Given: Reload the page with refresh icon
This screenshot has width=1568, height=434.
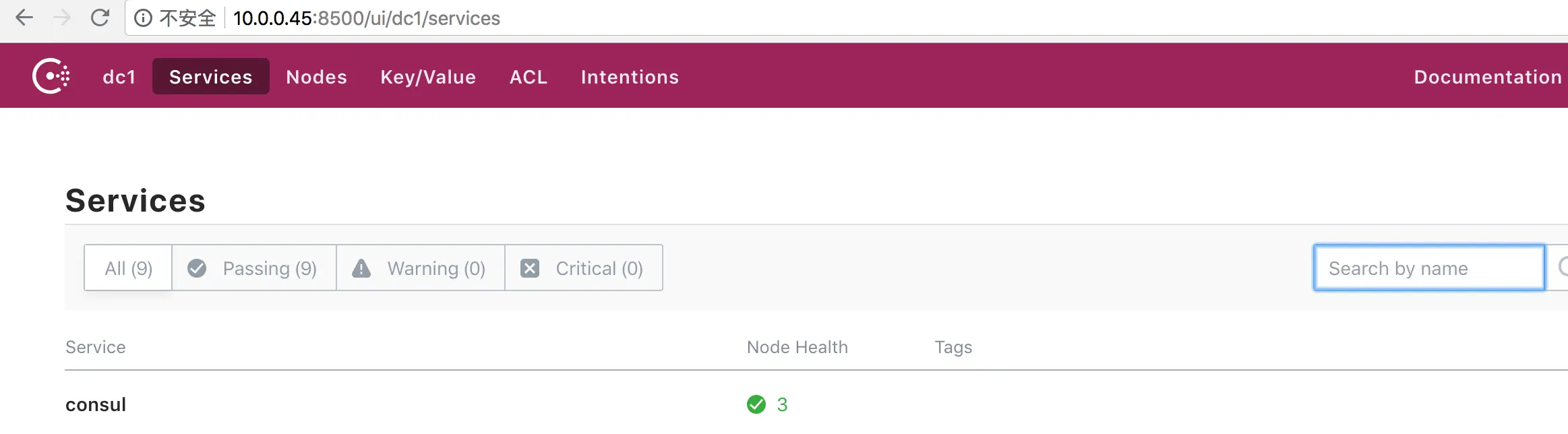Looking at the screenshot, I should tap(100, 18).
